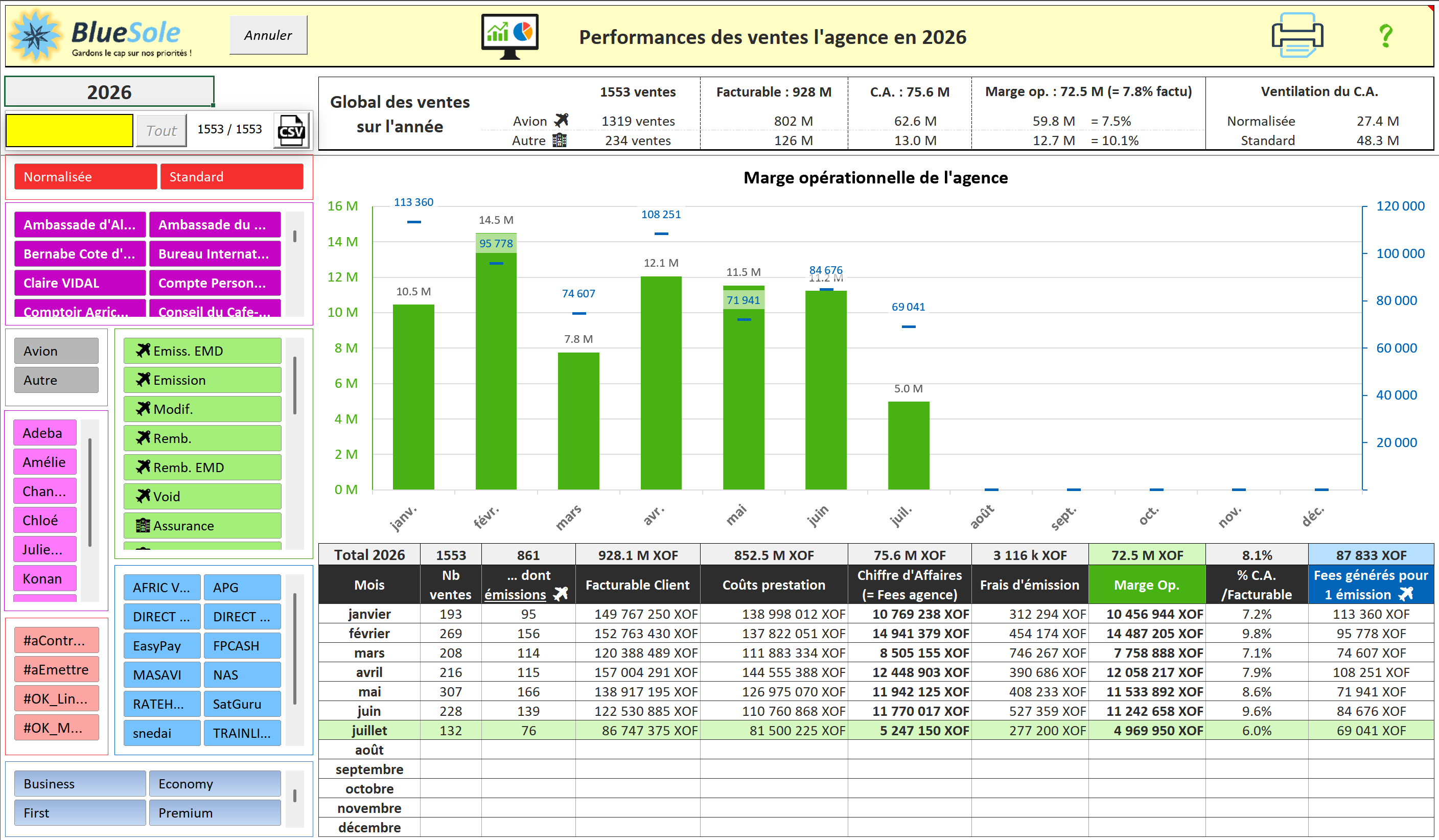Screen dimensions: 1439x840
Task: Filter by #OK_Lin... status
Action: point(57,699)
